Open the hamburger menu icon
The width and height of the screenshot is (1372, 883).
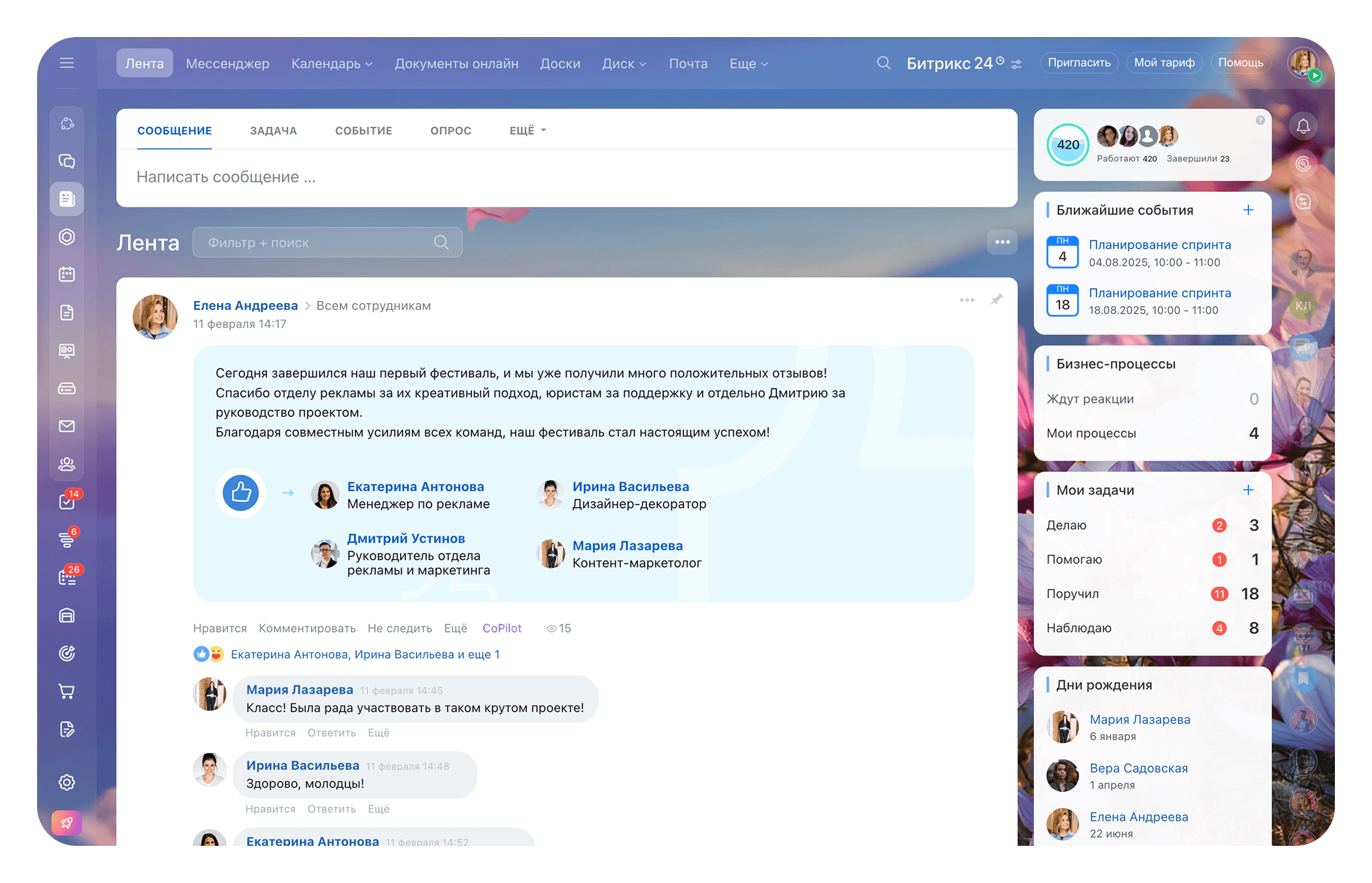click(x=67, y=63)
